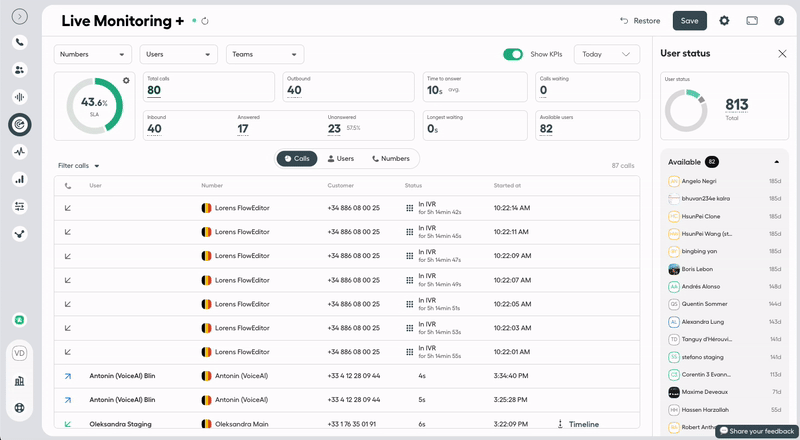Screen dimensions: 800x440
Task: Open the contacts sidebar icon
Action: (20, 70)
